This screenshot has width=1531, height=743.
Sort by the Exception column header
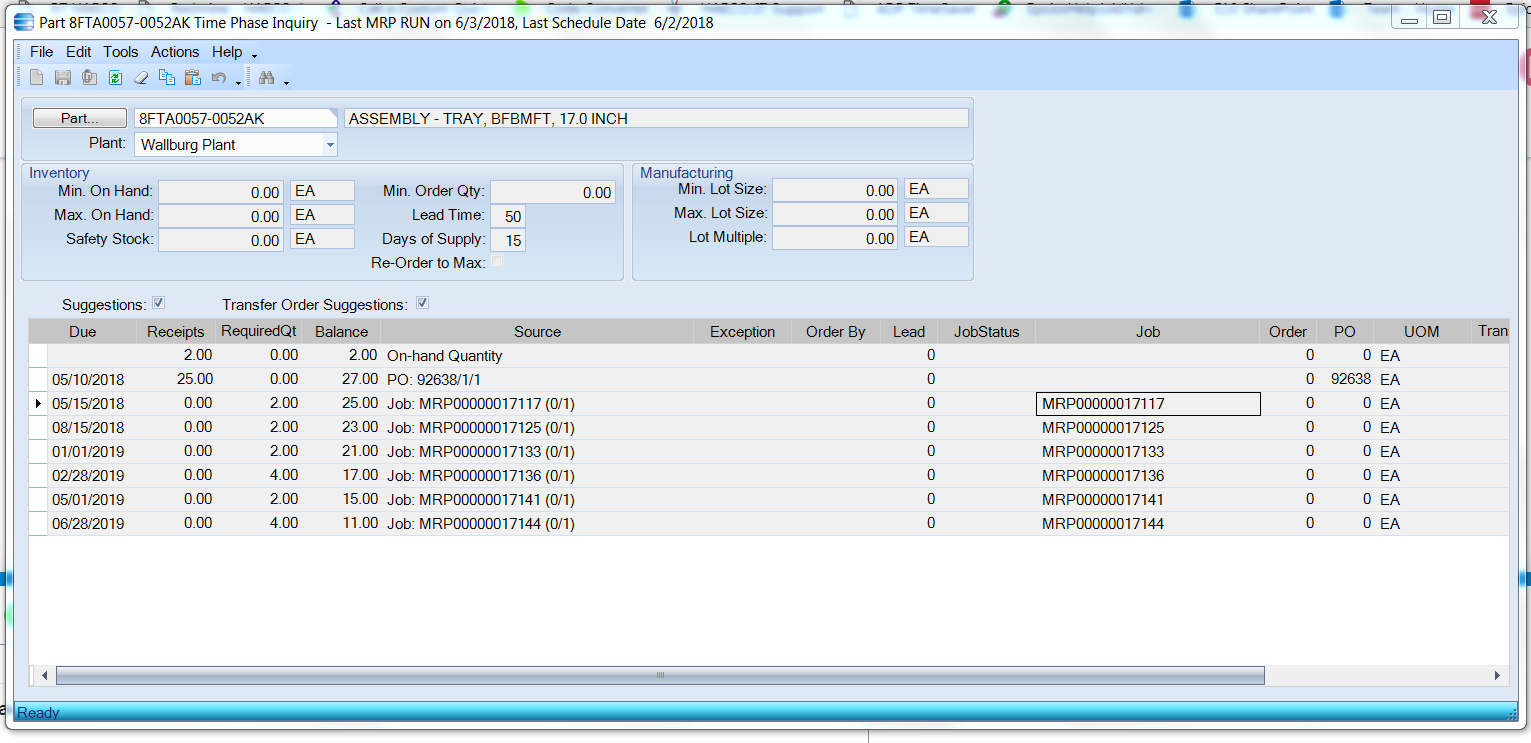[x=743, y=331]
